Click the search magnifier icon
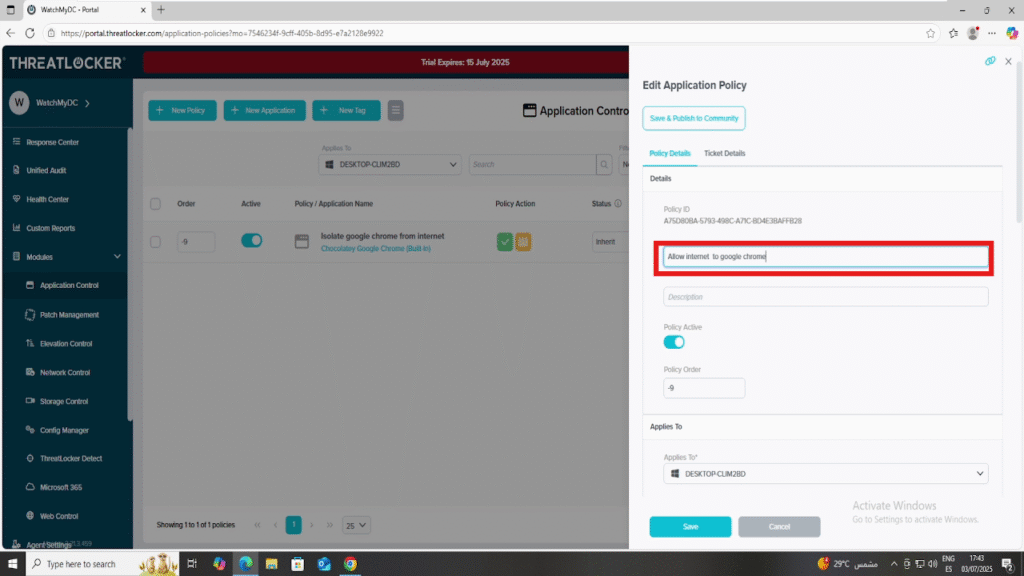The height and width of the screenshot is (576, 1024). pos(604,165)
